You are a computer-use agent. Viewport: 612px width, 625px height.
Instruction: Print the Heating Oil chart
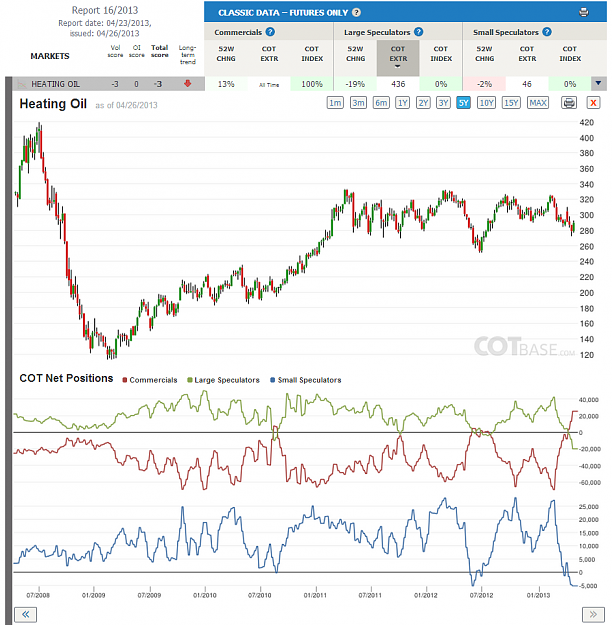click(x=569, y=103)
